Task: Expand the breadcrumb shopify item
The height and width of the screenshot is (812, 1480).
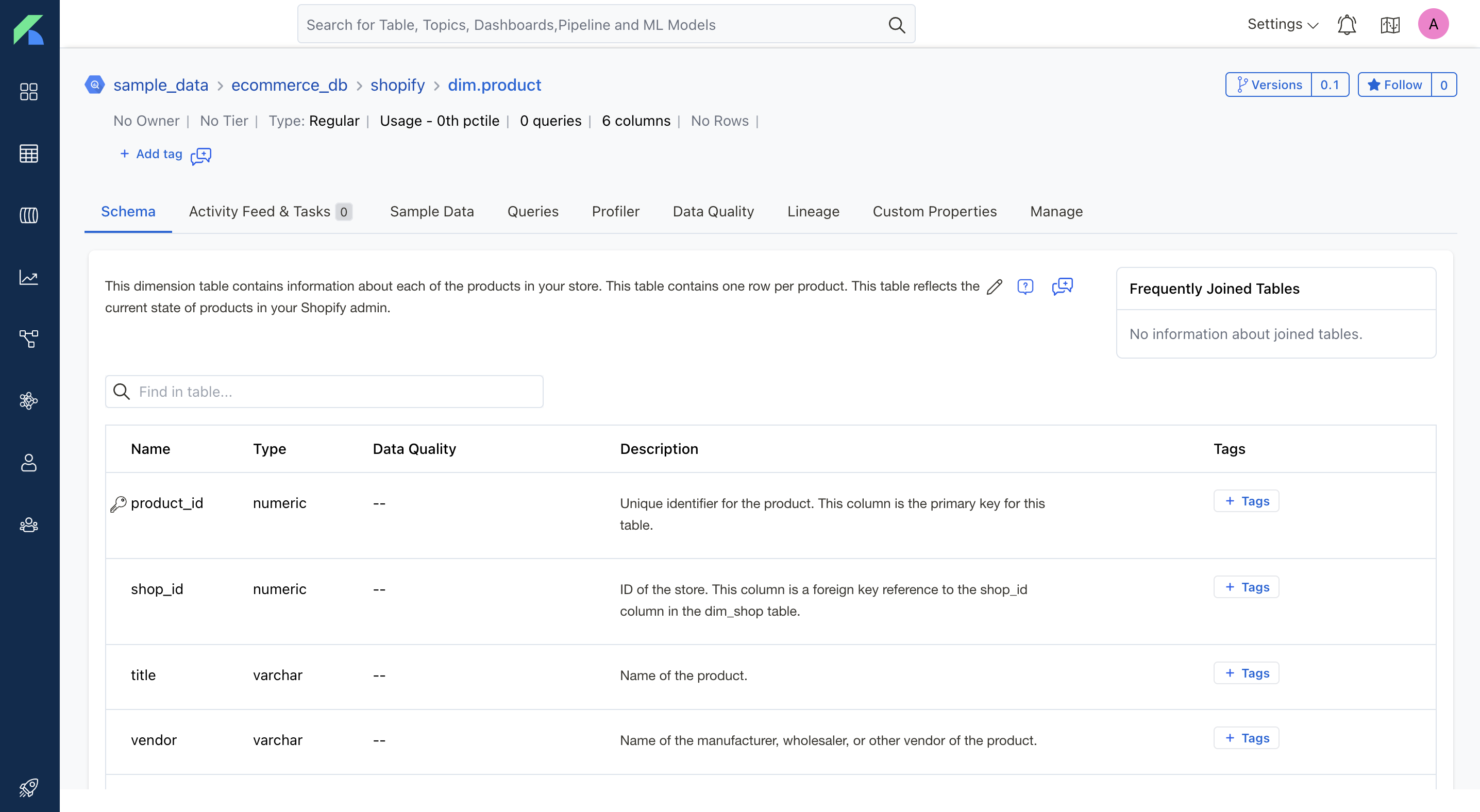Action: coord(398,85)
